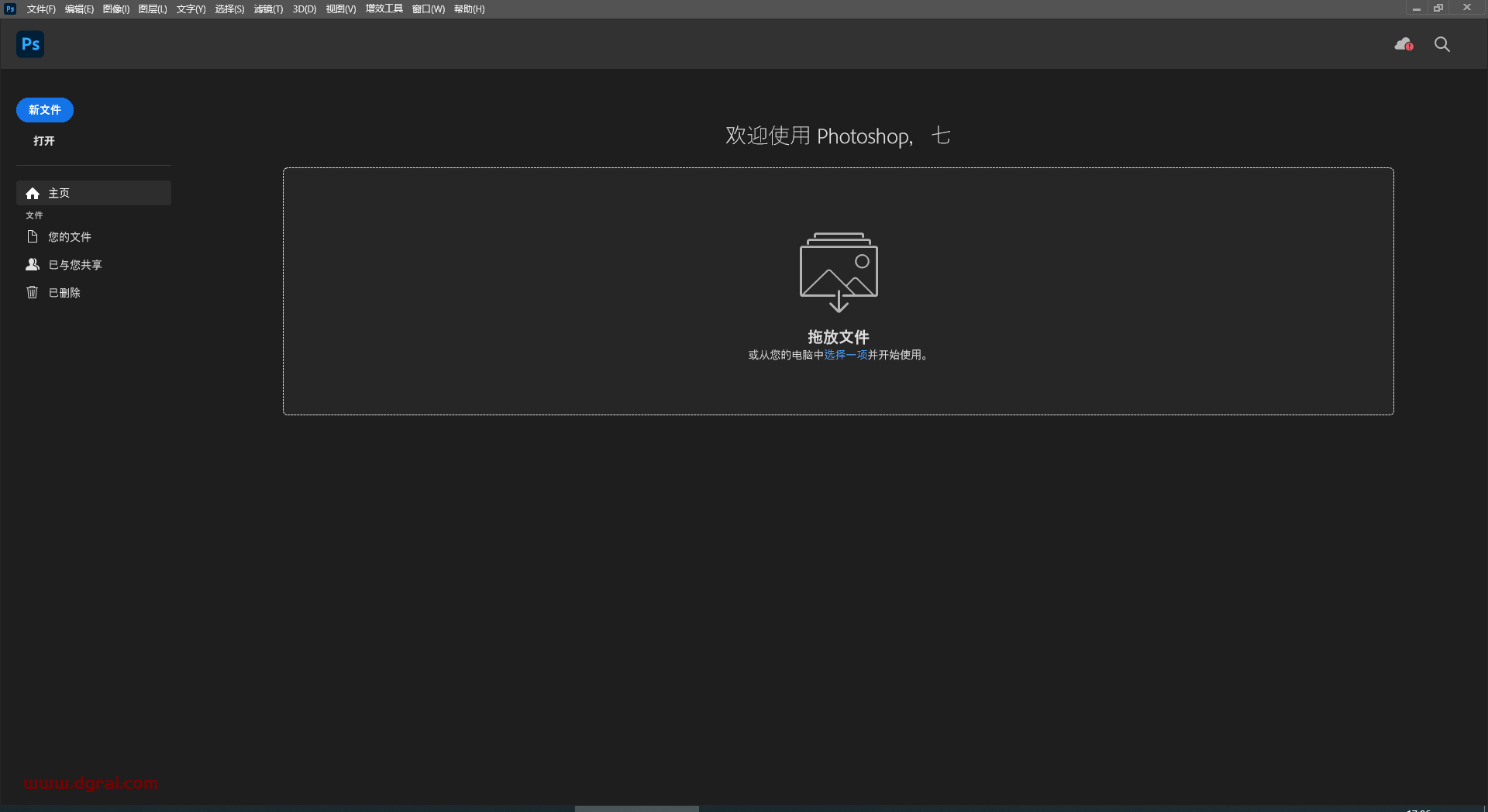Click the 拖放文件 heading text
1488x812 pixels.
pos(839,337)
